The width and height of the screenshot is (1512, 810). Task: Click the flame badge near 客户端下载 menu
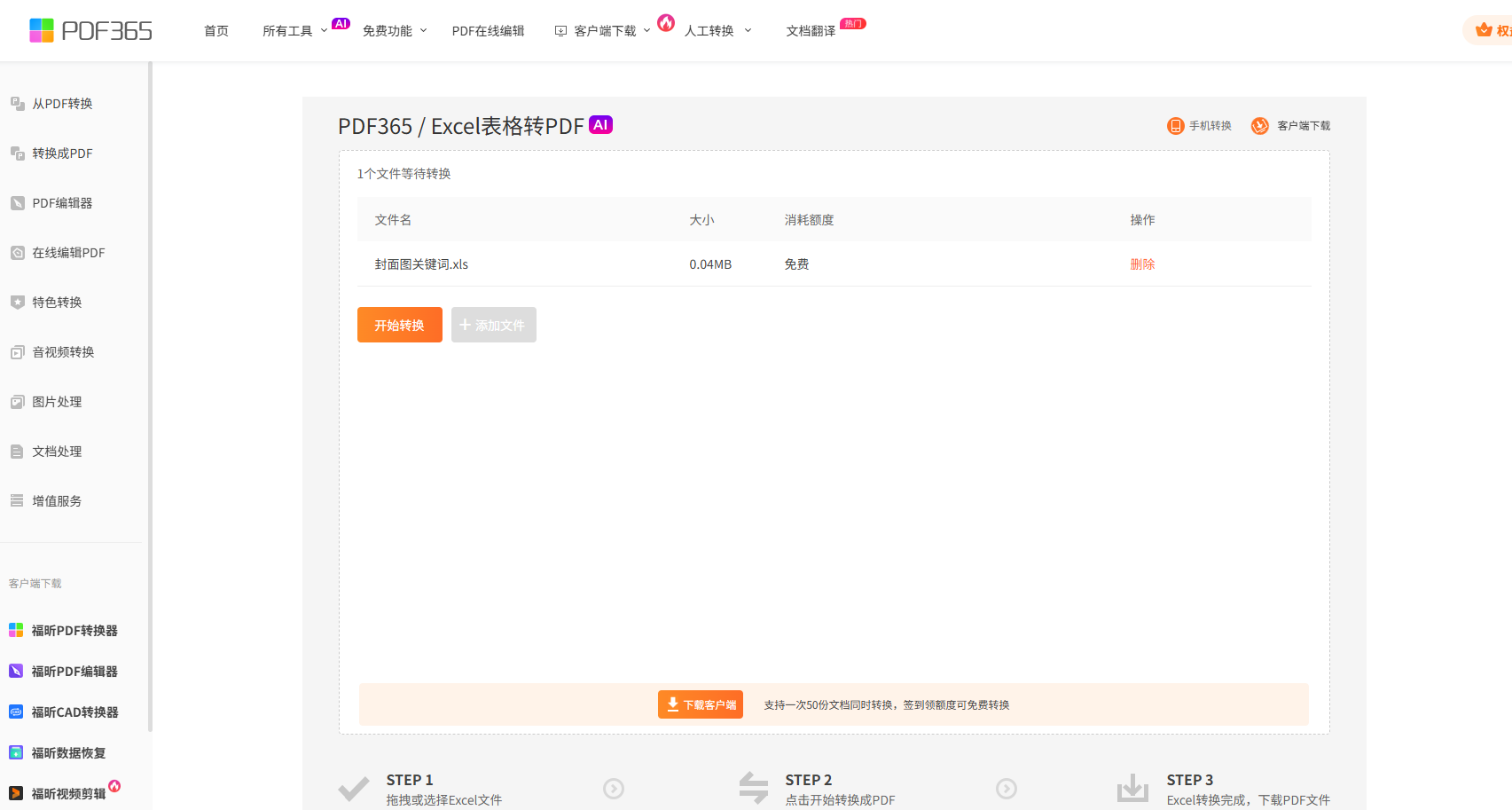coord(666,22)
